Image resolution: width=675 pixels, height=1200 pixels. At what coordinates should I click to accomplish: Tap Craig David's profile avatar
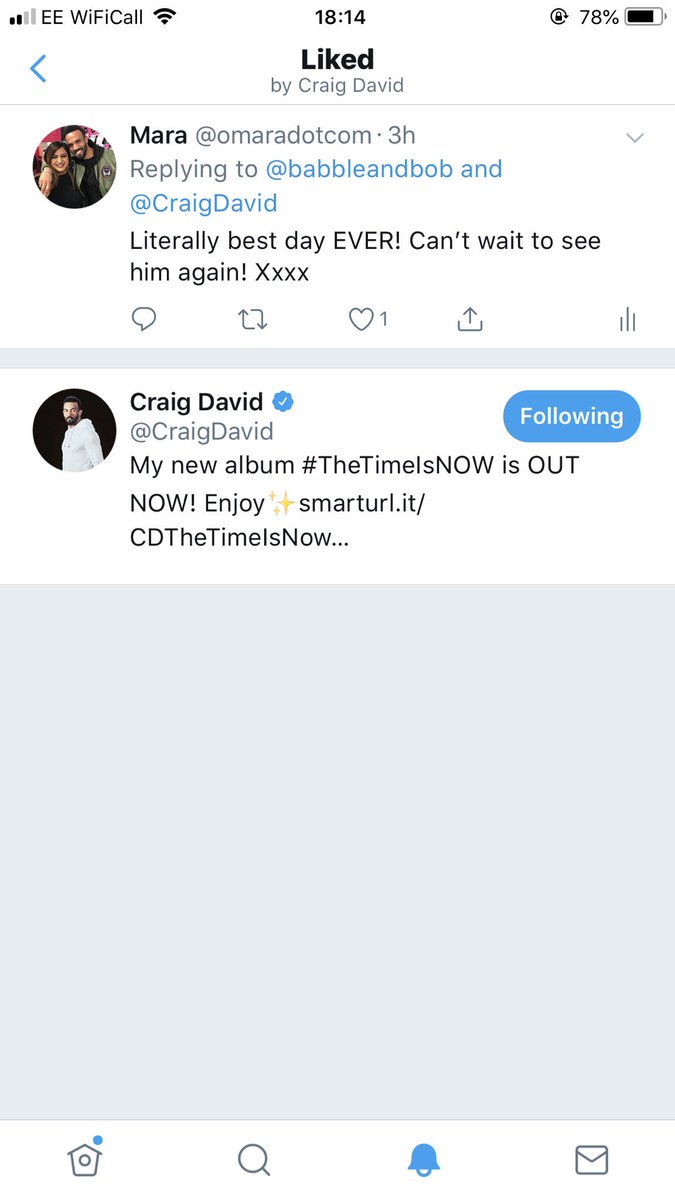click(75, 431)
